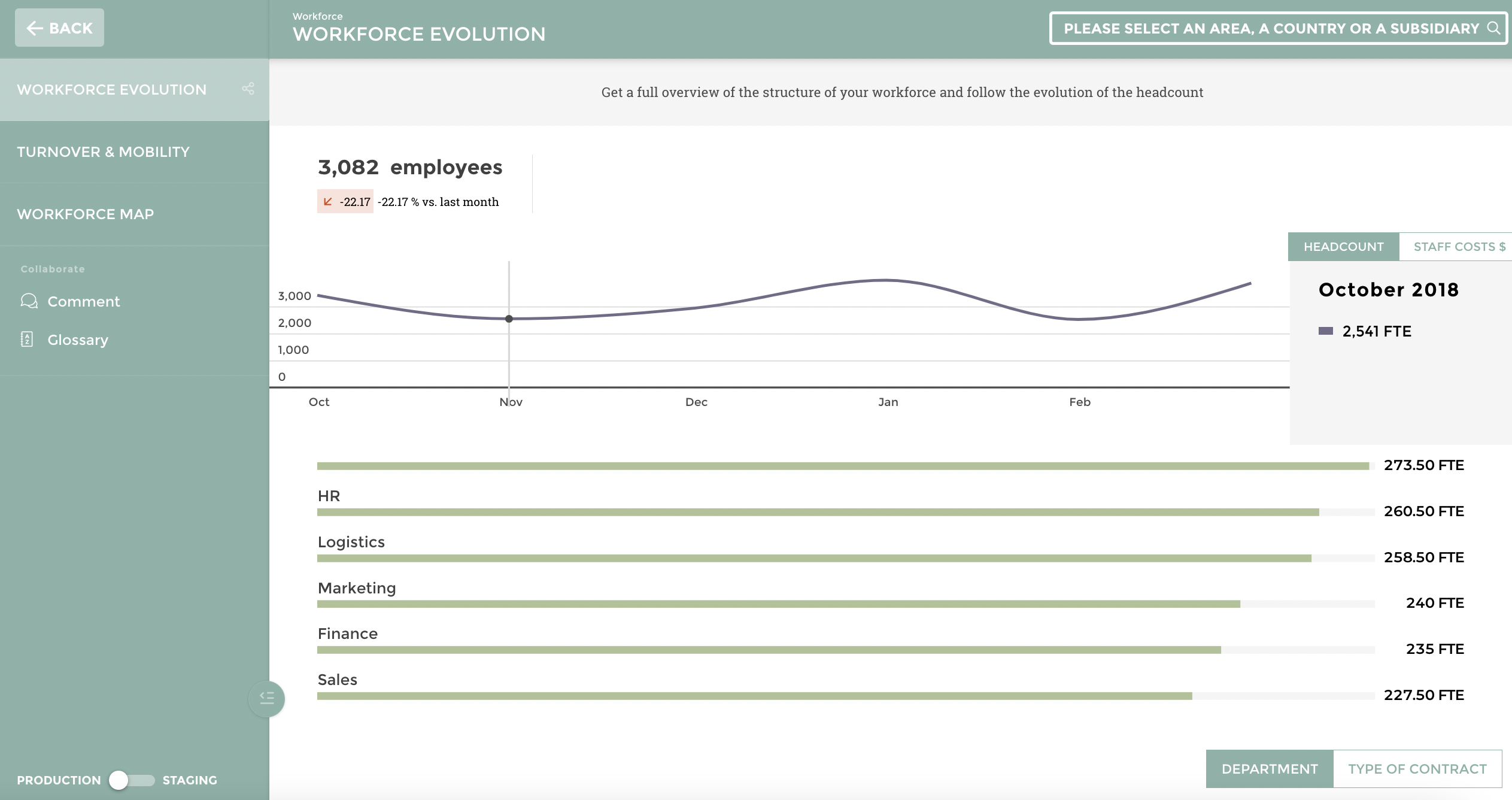Click the Nov data point on chart

click(509, 319)
